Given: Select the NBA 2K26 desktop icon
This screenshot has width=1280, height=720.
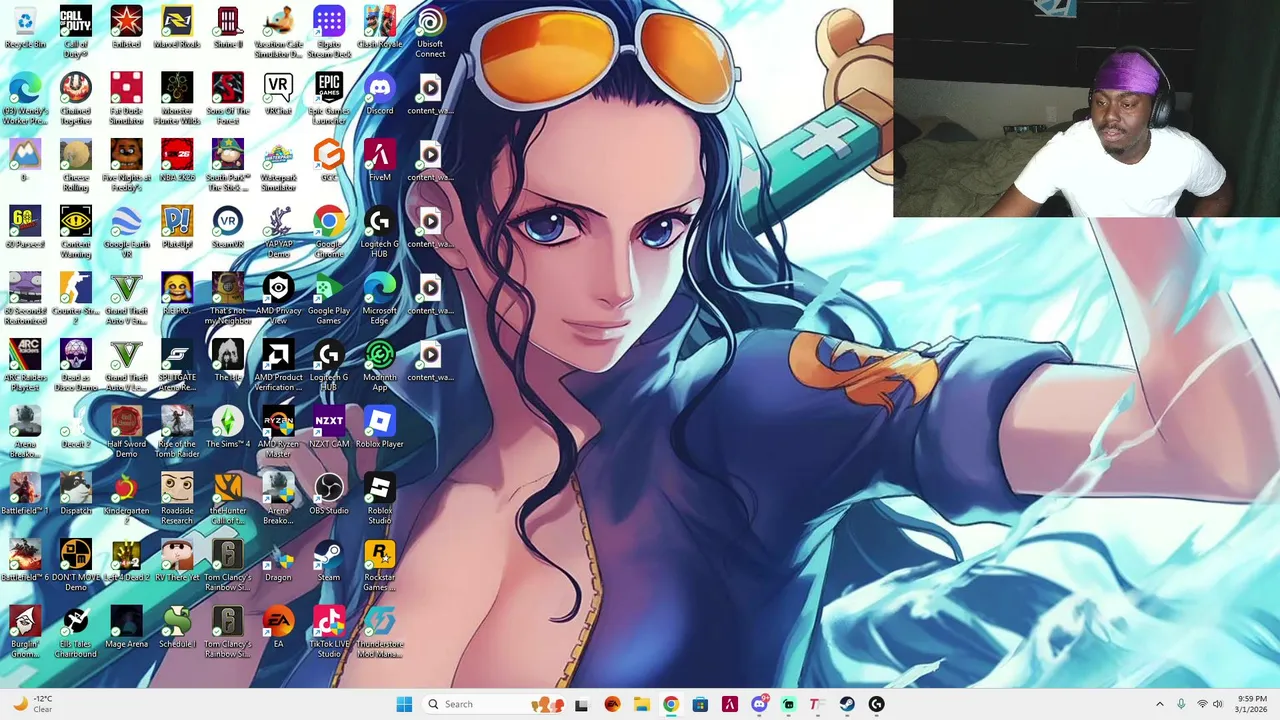Looking at the screenshot, I should 177,161.
